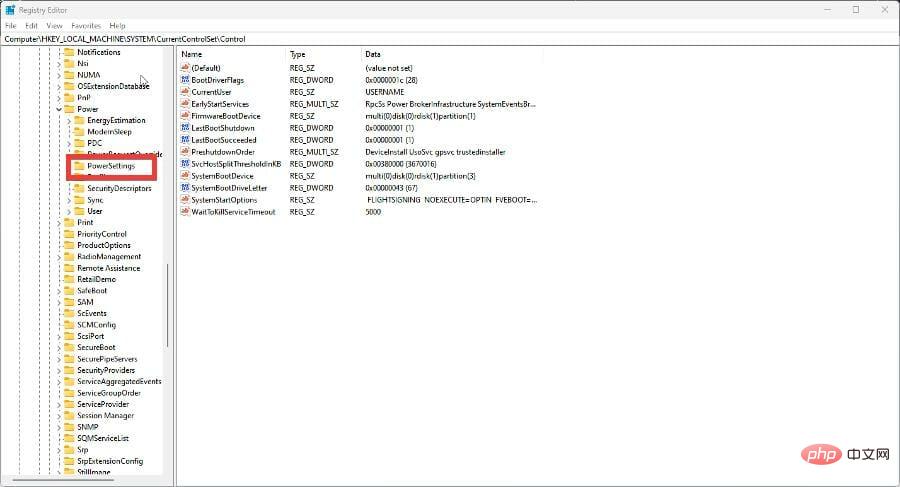Click the tree pane vertical scrollbar
900x487 pixels.
pyautogui.click(x=168, y=306)
